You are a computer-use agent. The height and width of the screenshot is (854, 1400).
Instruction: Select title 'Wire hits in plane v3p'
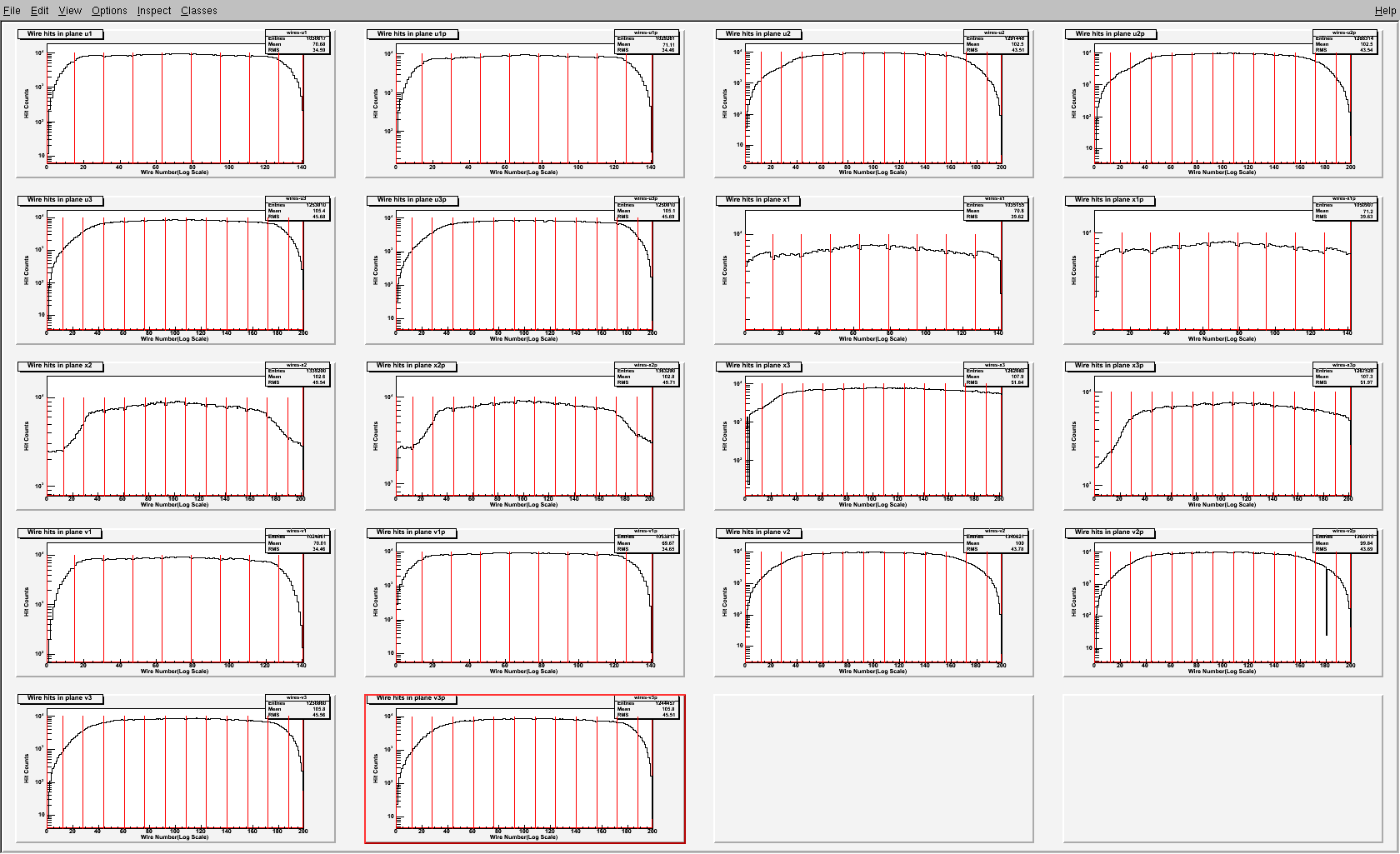412,698
